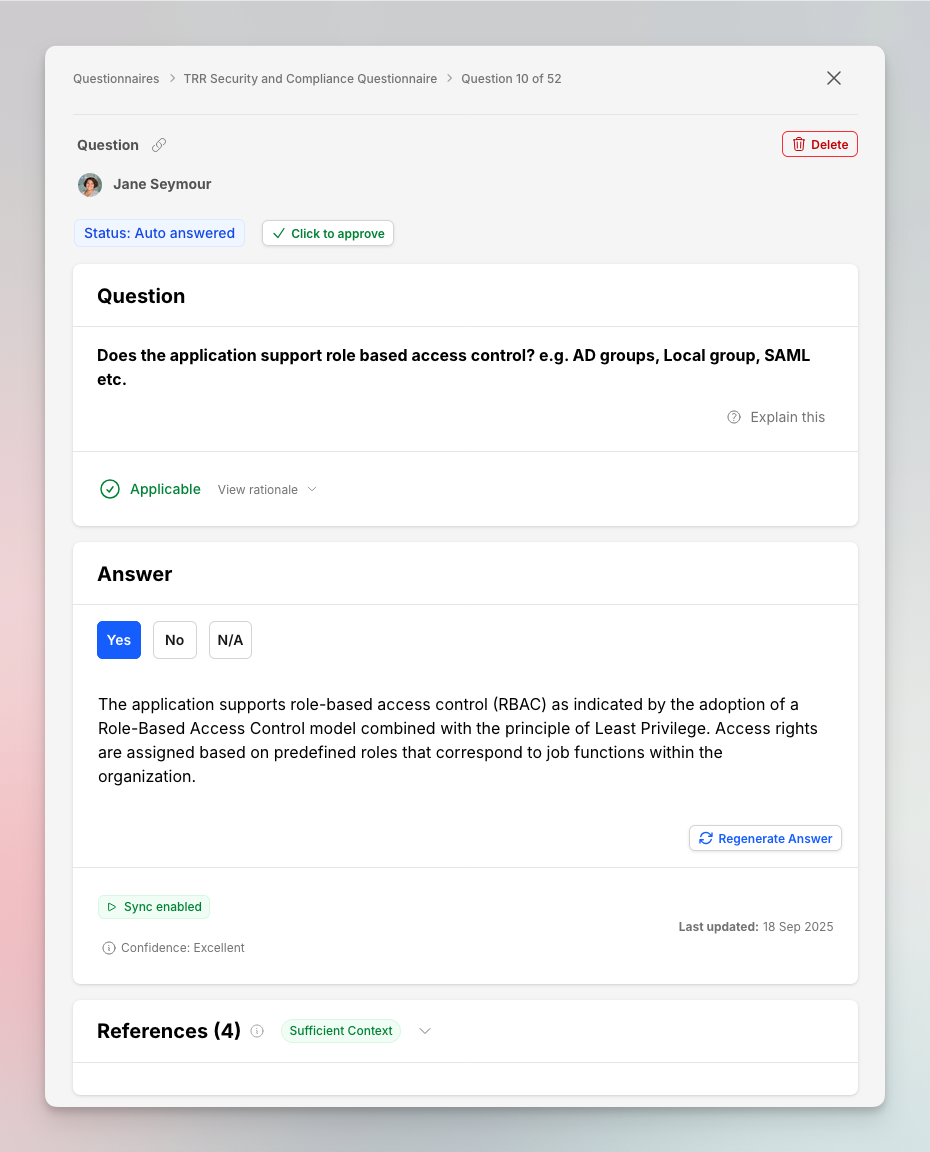930x1152 pixels.
Task: Click the question mark icon next to Explain this
Action: (x=734, y=417)
